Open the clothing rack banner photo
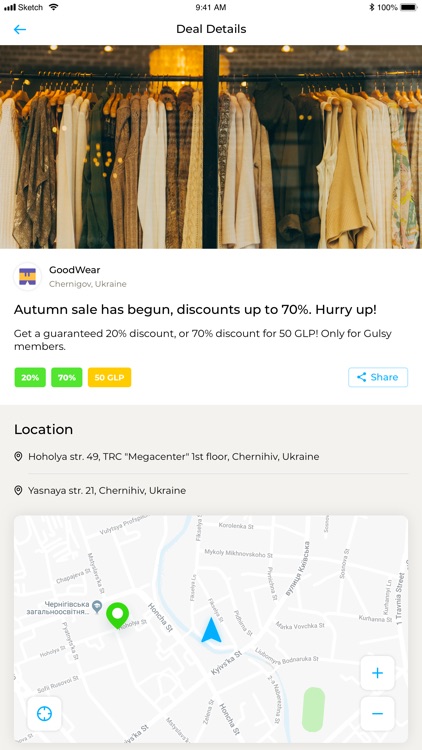 point(211,147)
